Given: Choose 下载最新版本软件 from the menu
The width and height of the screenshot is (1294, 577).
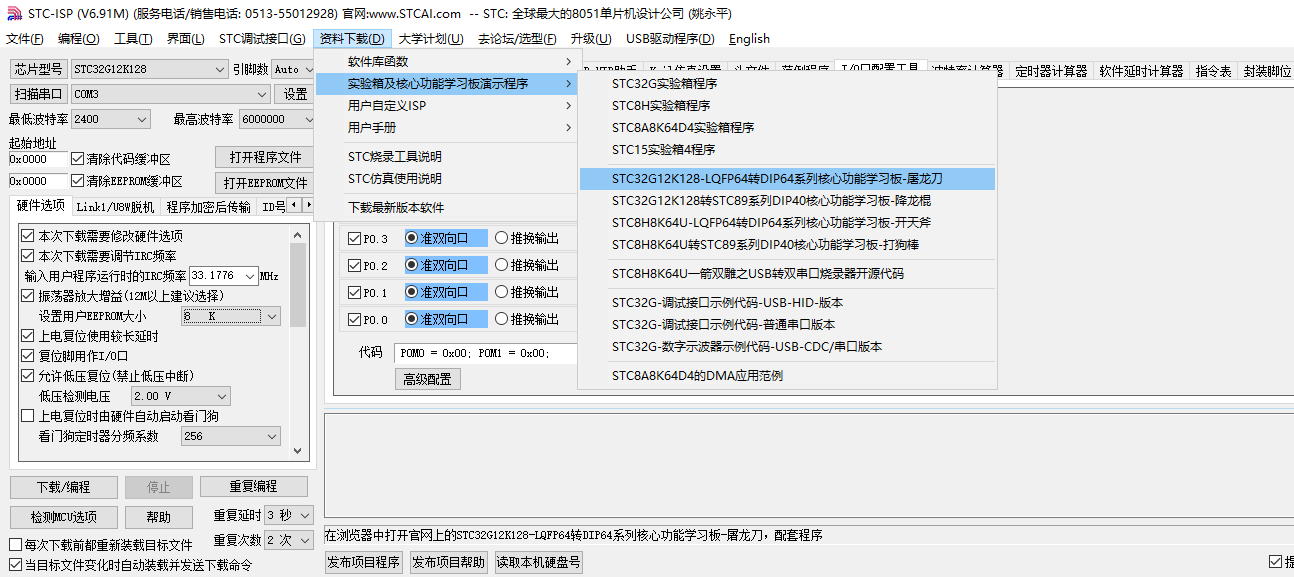Looking at the screenshot, I should tap(446, 208).
